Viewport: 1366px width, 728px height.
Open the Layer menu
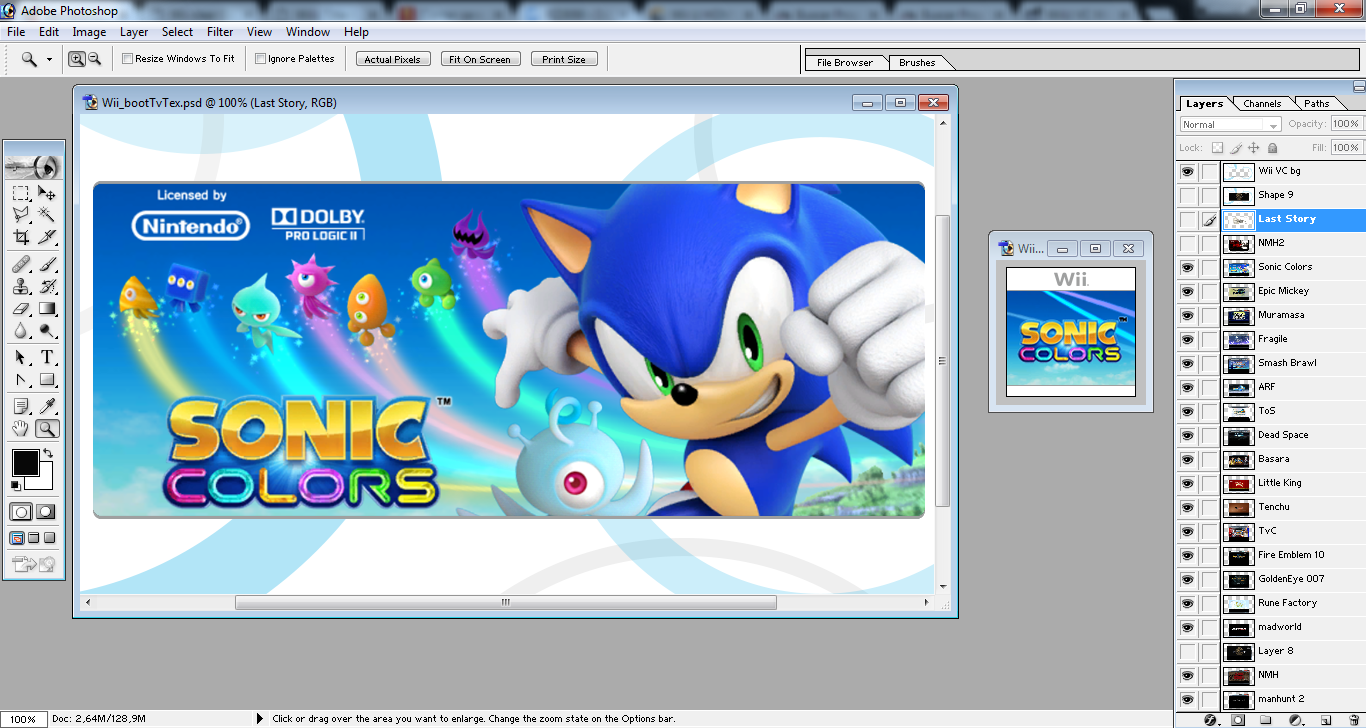tap(134, 32)
